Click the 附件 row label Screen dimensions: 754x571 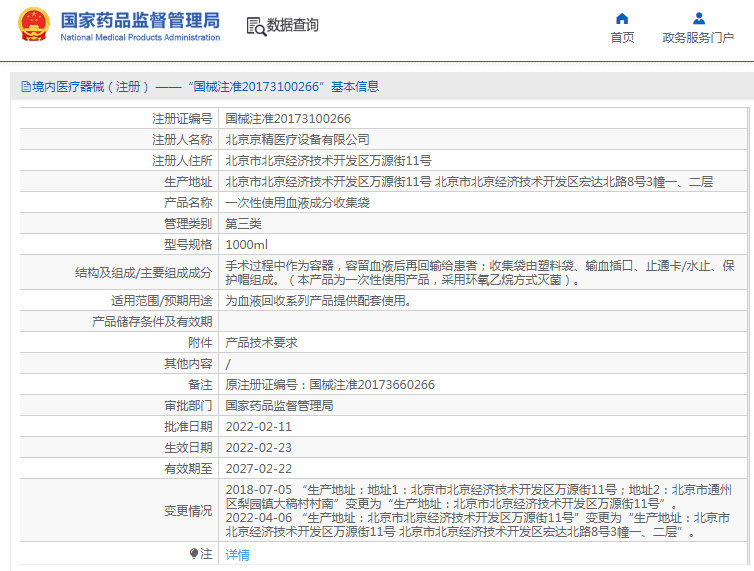pyautogui.click(x=200, y=343)
